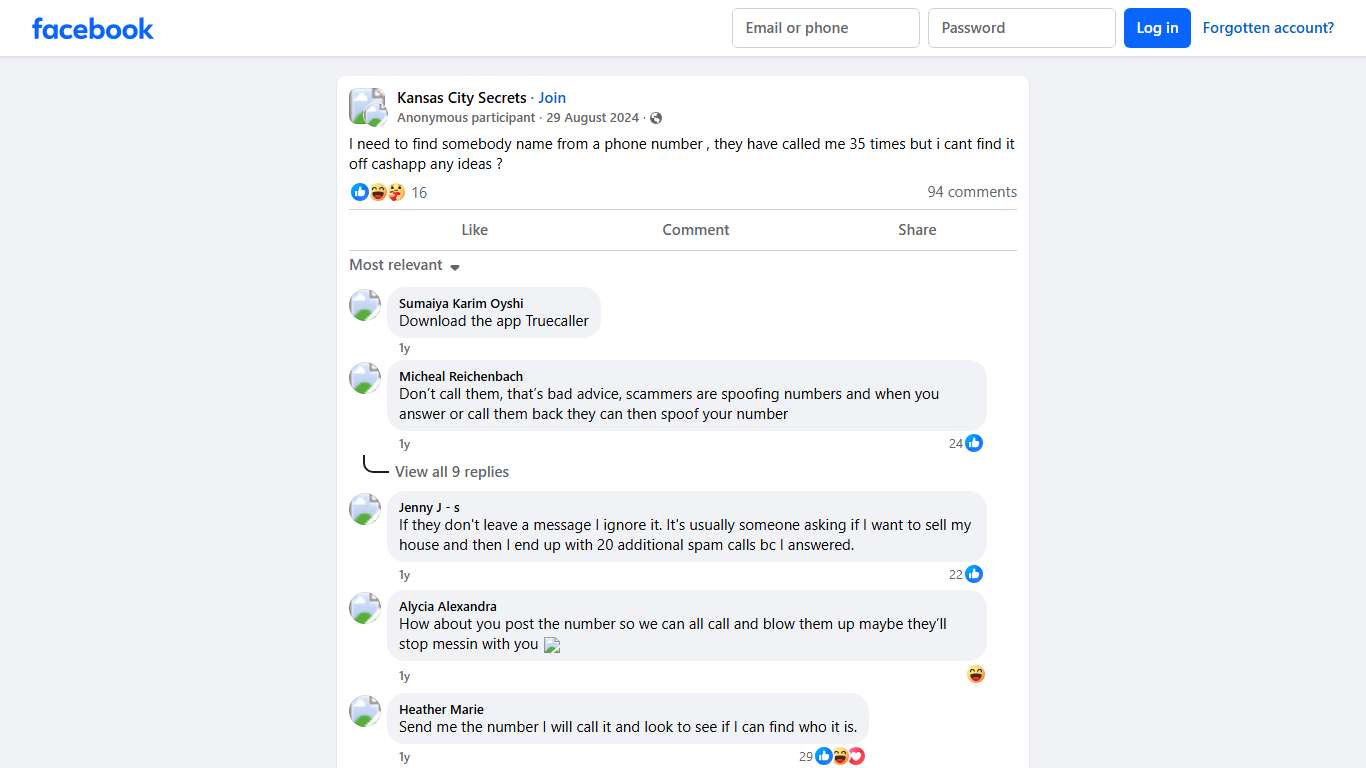Image resolution: width=1366 pixels, height=768 pixels.
Task: Join the Kansas City Secrets group
Action: click(552, 98)
